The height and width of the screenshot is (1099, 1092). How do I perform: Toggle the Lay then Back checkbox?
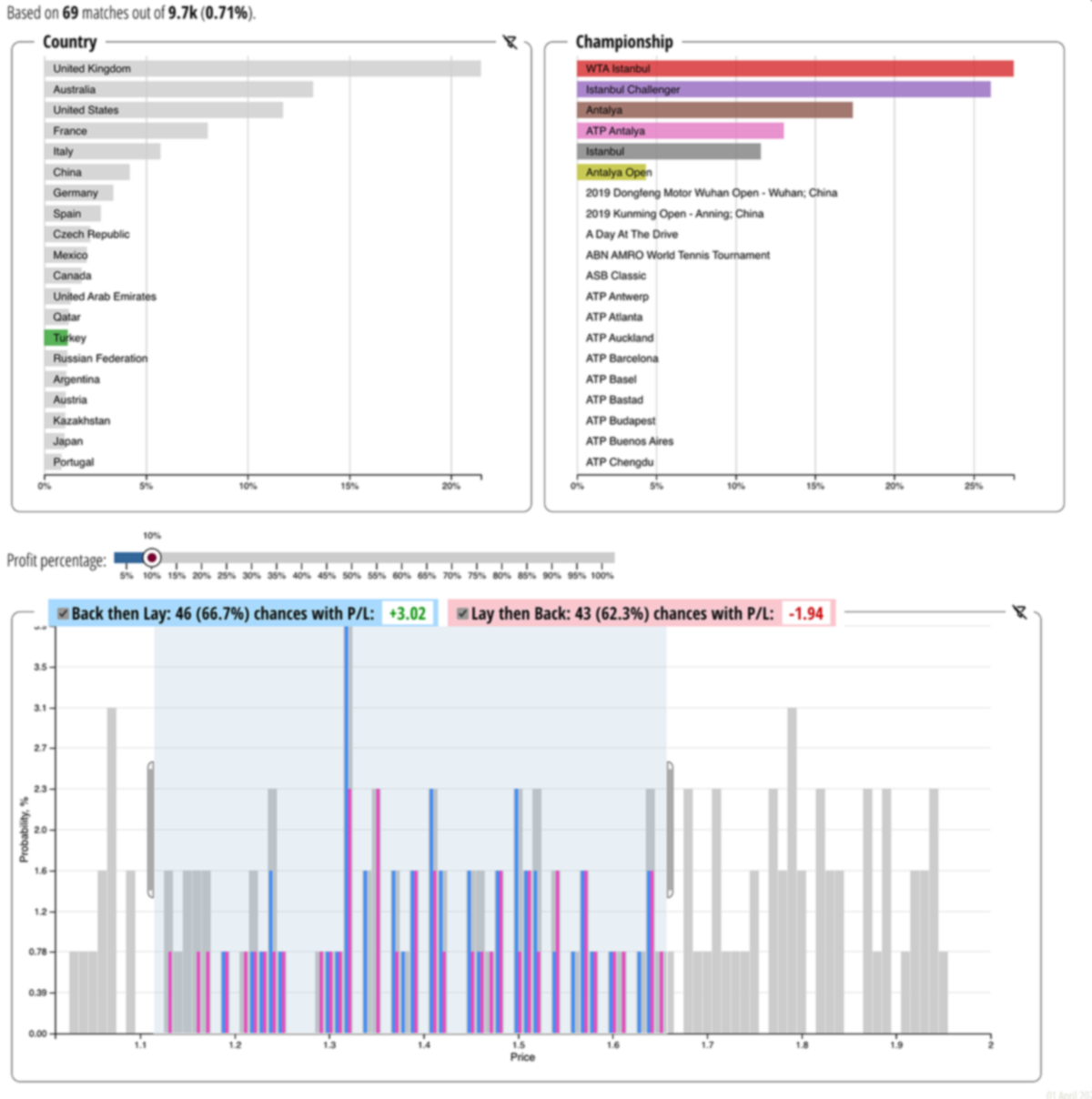point(462,613)
